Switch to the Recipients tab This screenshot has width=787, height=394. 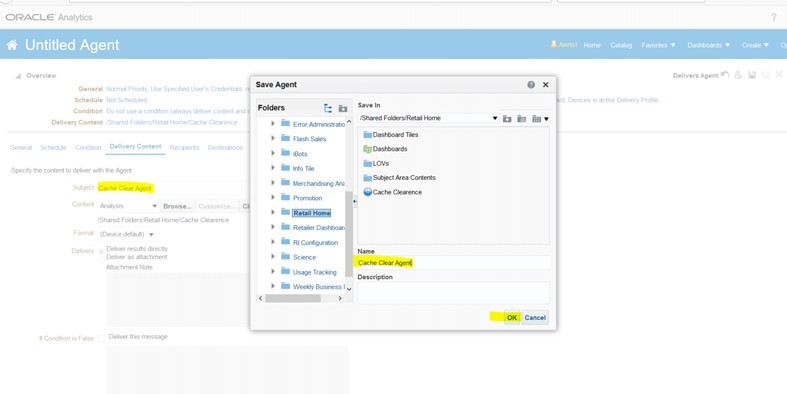(x=184, y=148)
